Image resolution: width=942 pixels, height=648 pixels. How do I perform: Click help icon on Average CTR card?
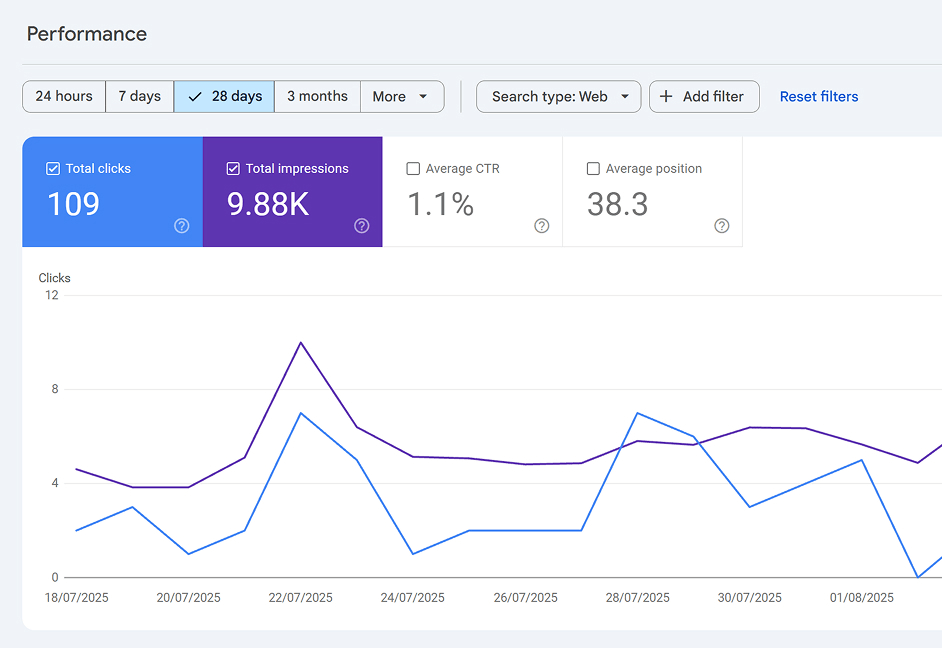point(542,226)
